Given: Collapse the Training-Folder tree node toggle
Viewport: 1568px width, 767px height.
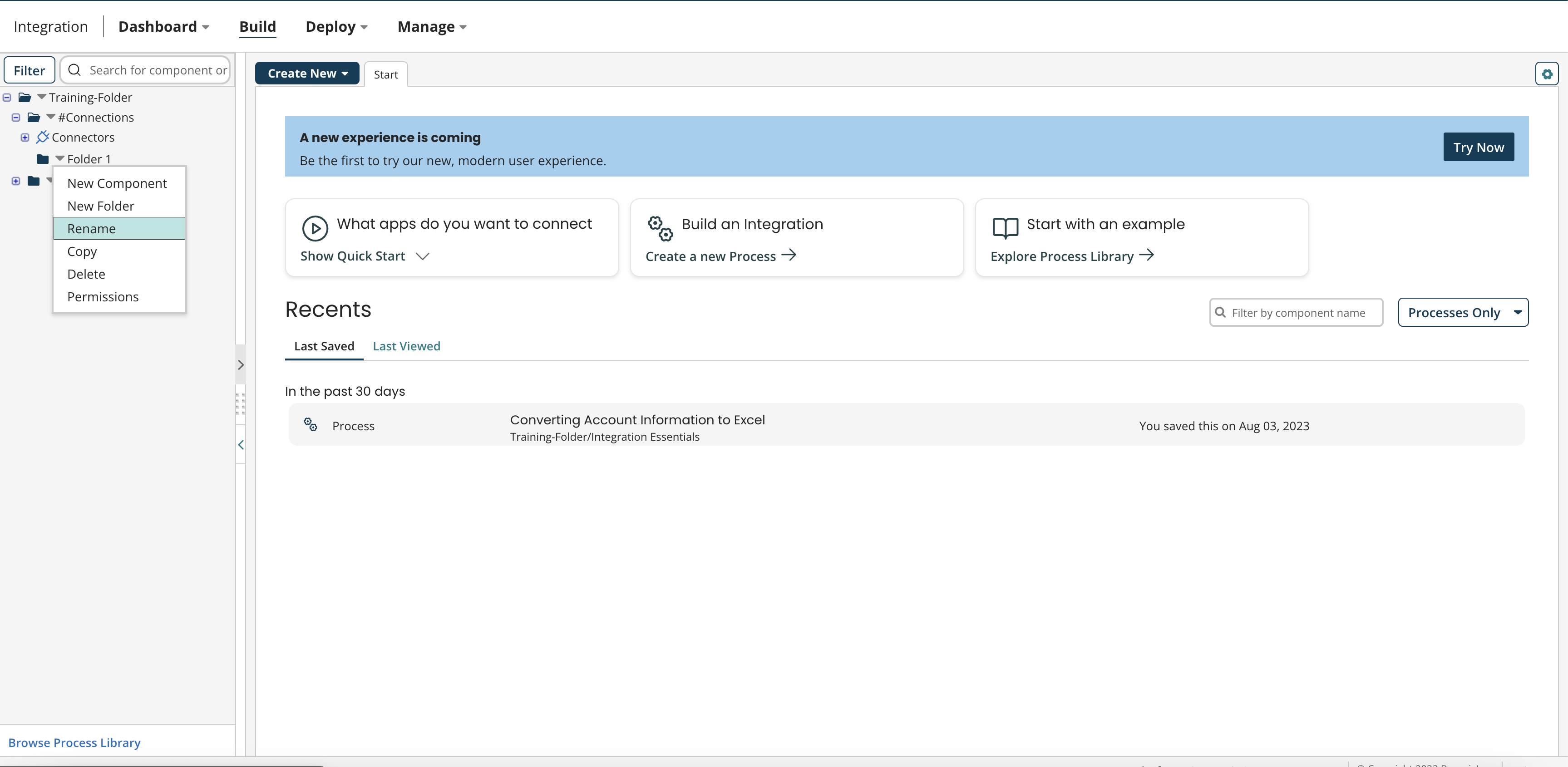Looking at the screenshot, I should pyautogui.click(x=7, y=98).
